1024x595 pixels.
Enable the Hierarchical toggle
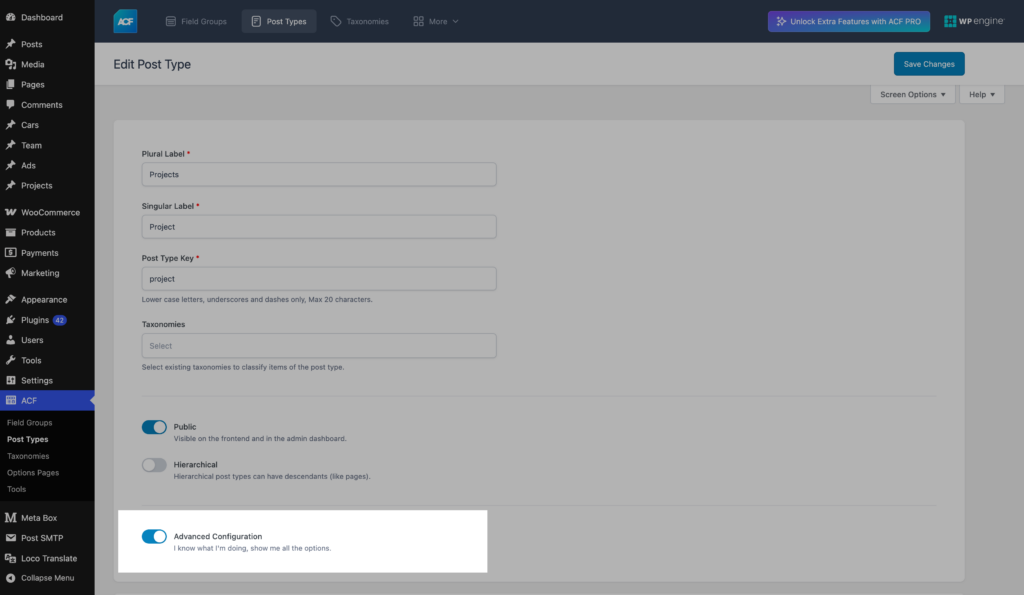tap(154, 465)
